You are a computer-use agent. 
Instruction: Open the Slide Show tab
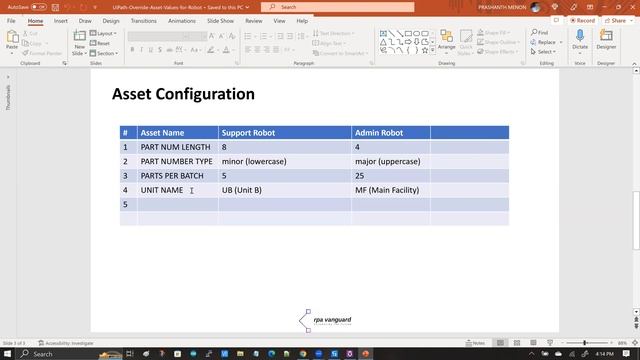coord(220,21)
